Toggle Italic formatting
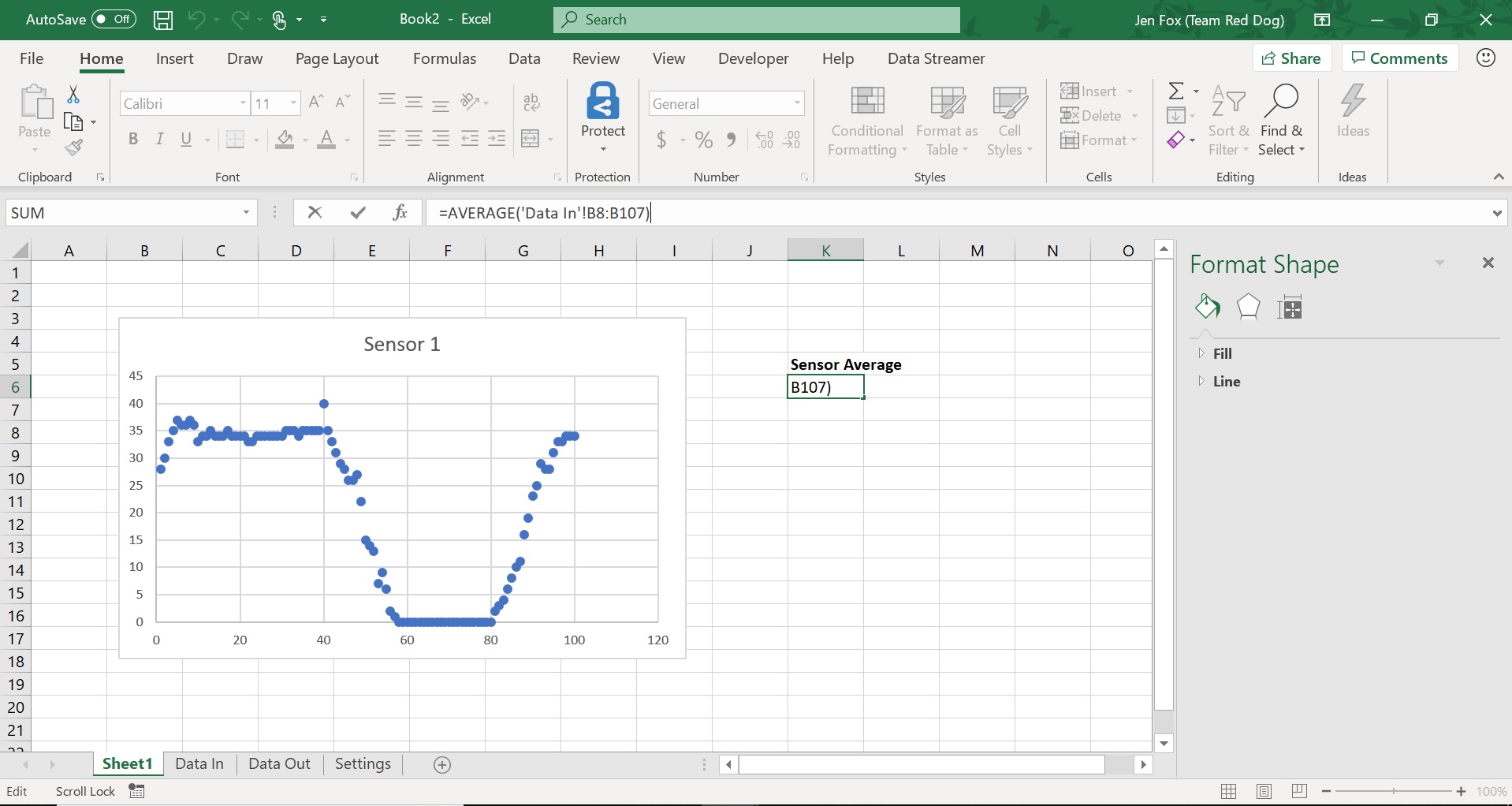Viewport: 1512px width, 806px height. (160, 140)
